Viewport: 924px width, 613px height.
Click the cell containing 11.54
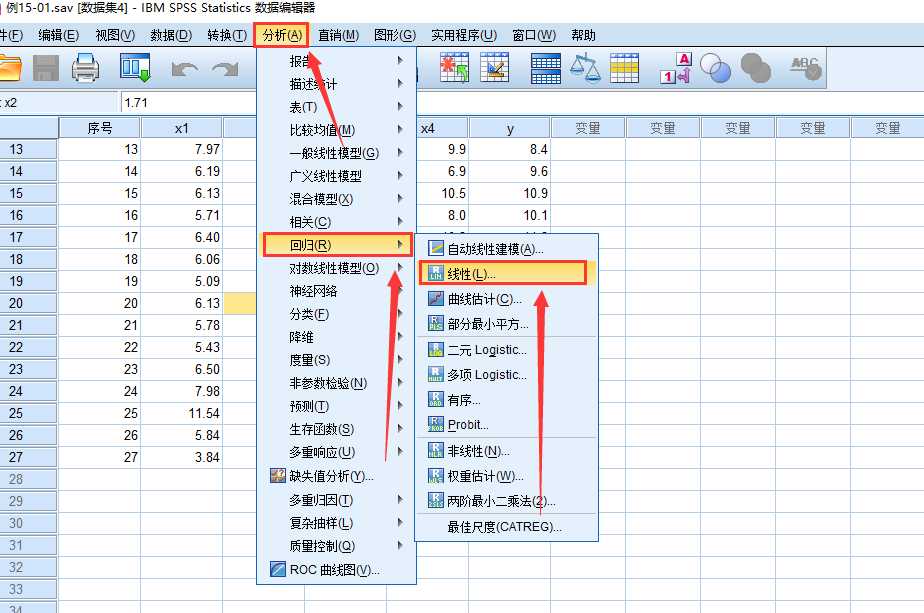(182, 413)
